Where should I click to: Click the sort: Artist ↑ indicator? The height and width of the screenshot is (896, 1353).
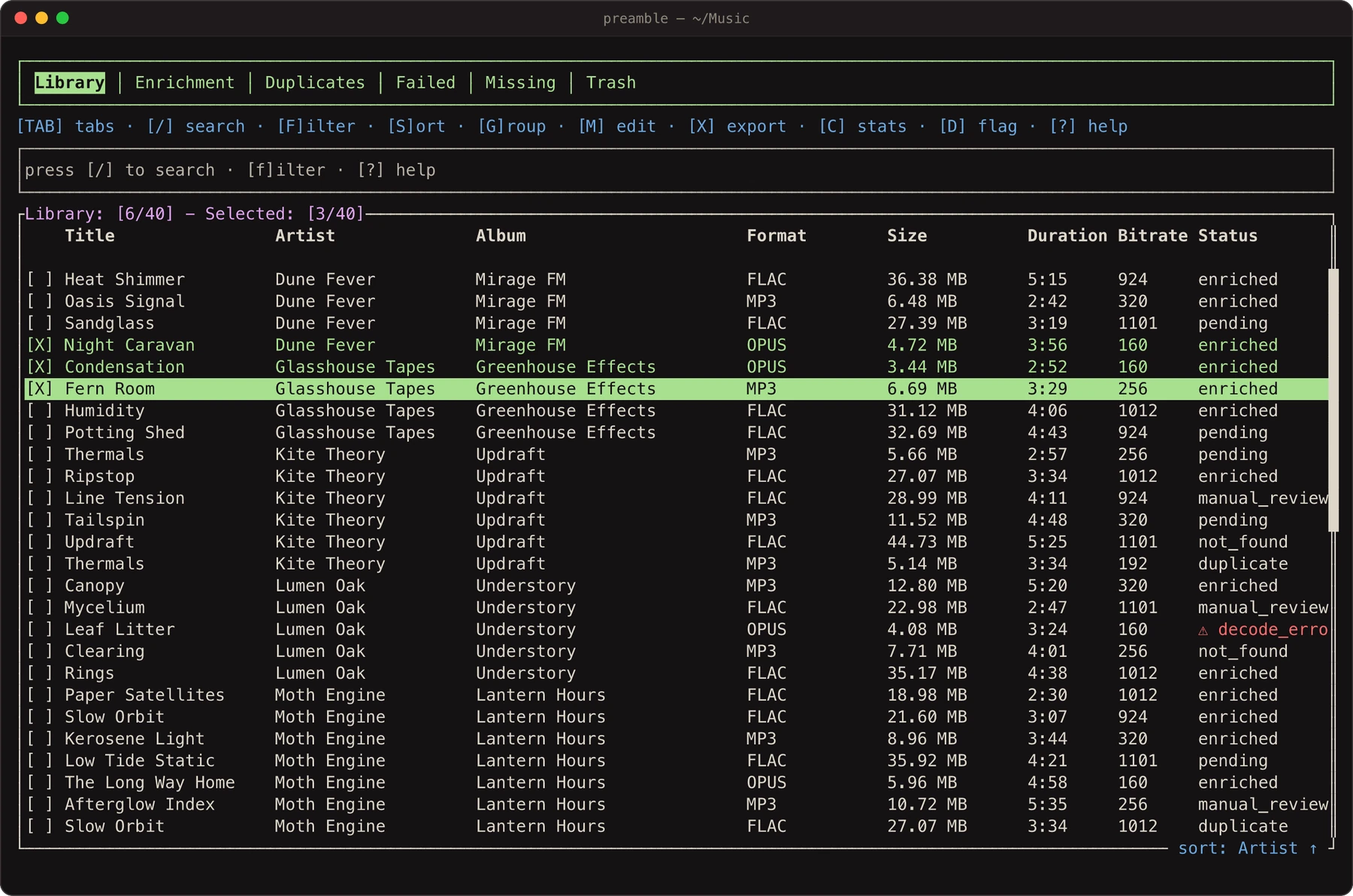[x=1248, y=848]
